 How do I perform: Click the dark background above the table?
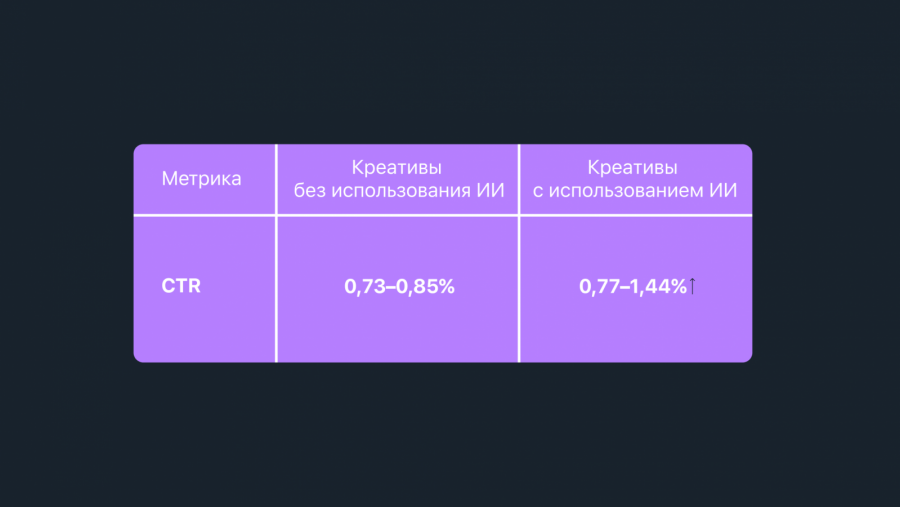[x=450, y=70]
